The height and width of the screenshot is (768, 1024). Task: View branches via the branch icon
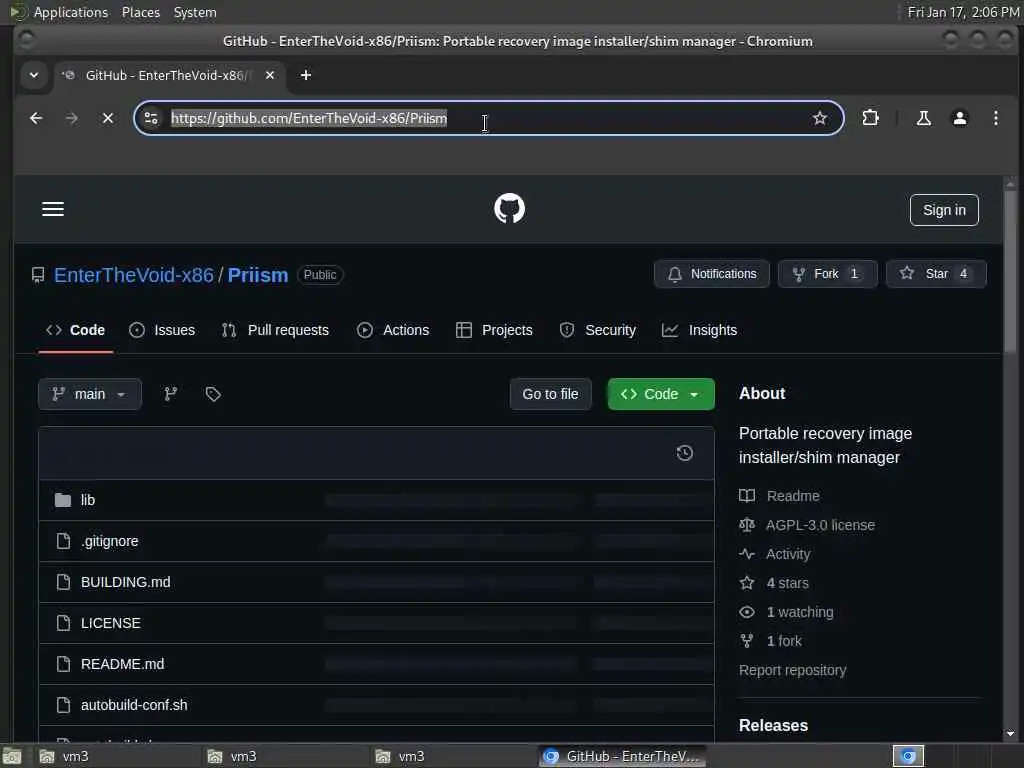pyautogui.click(x=170, y=394)
